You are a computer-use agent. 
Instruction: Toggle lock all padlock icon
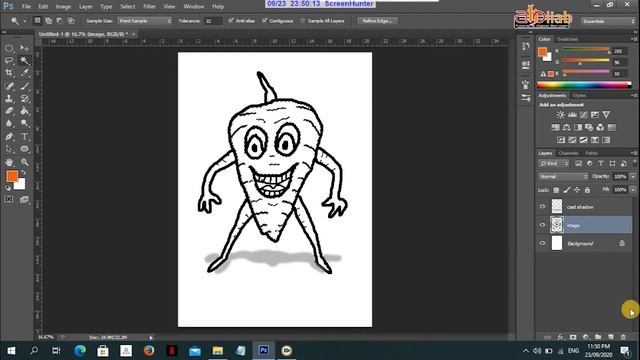(587, 190)
